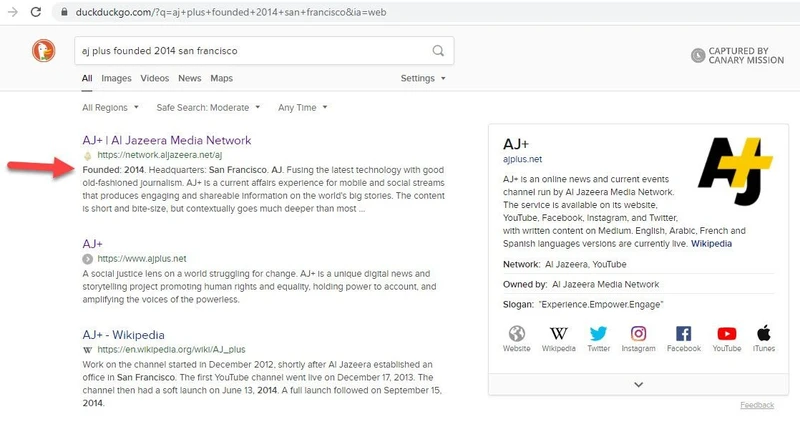Screen dimensions: 800x426
Task: Switch to the Maps tab
Action: 221,79
